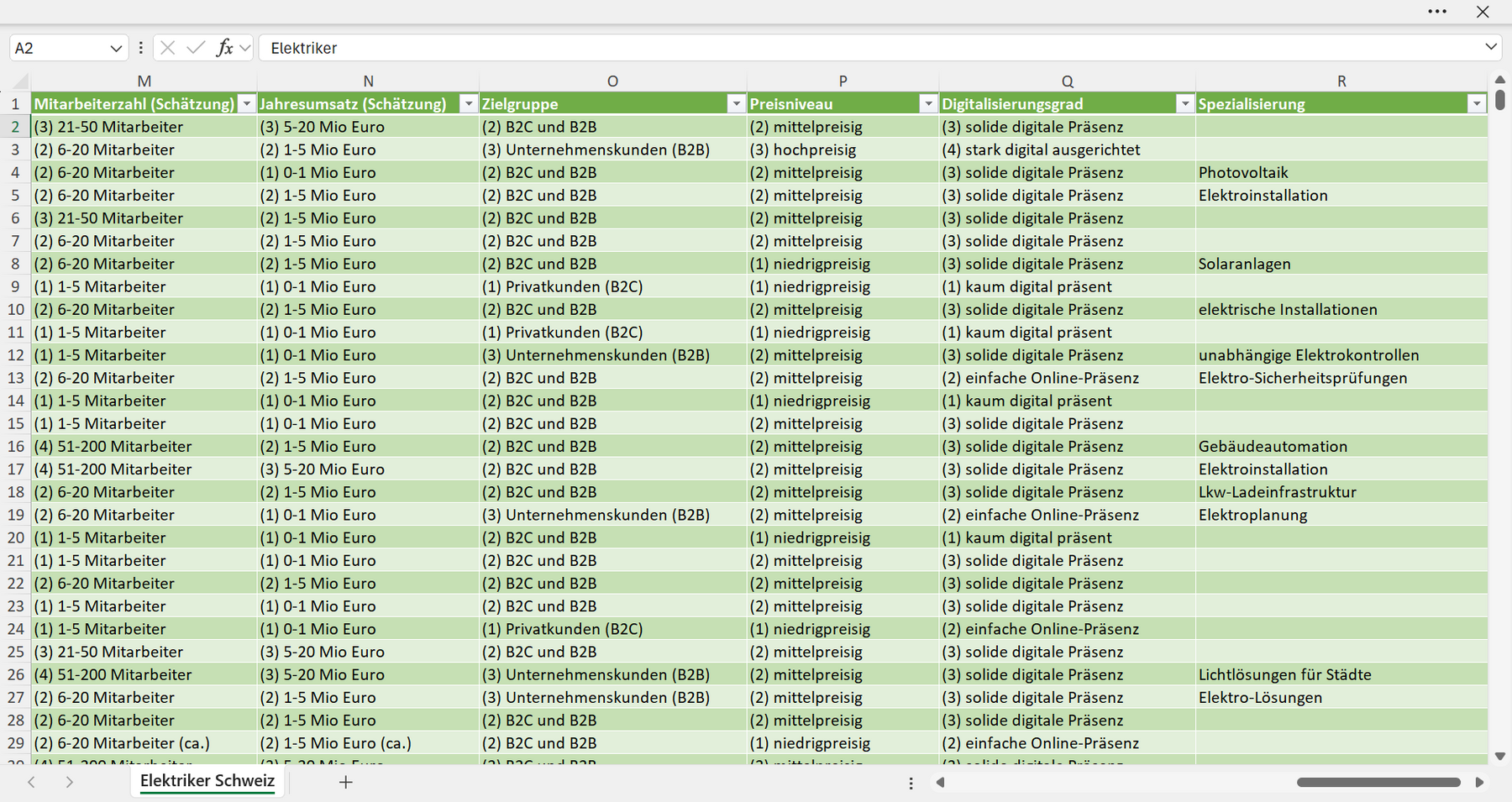The image size is (1512, 802).
Task: Click the Zielgruppe header cell
Action: coord(613,104)
